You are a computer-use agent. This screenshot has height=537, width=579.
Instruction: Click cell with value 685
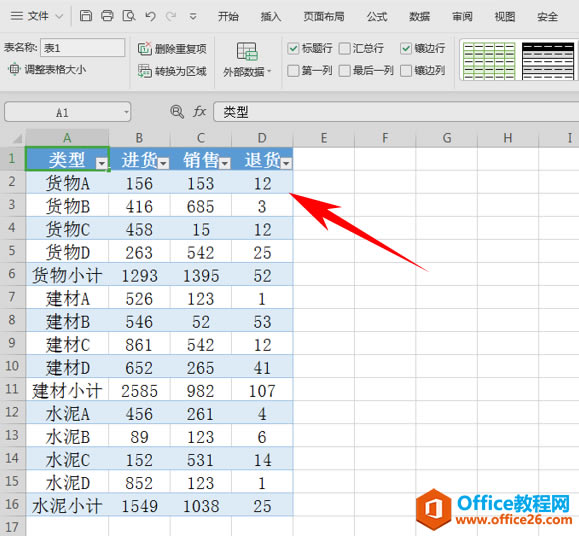(201, 206)
